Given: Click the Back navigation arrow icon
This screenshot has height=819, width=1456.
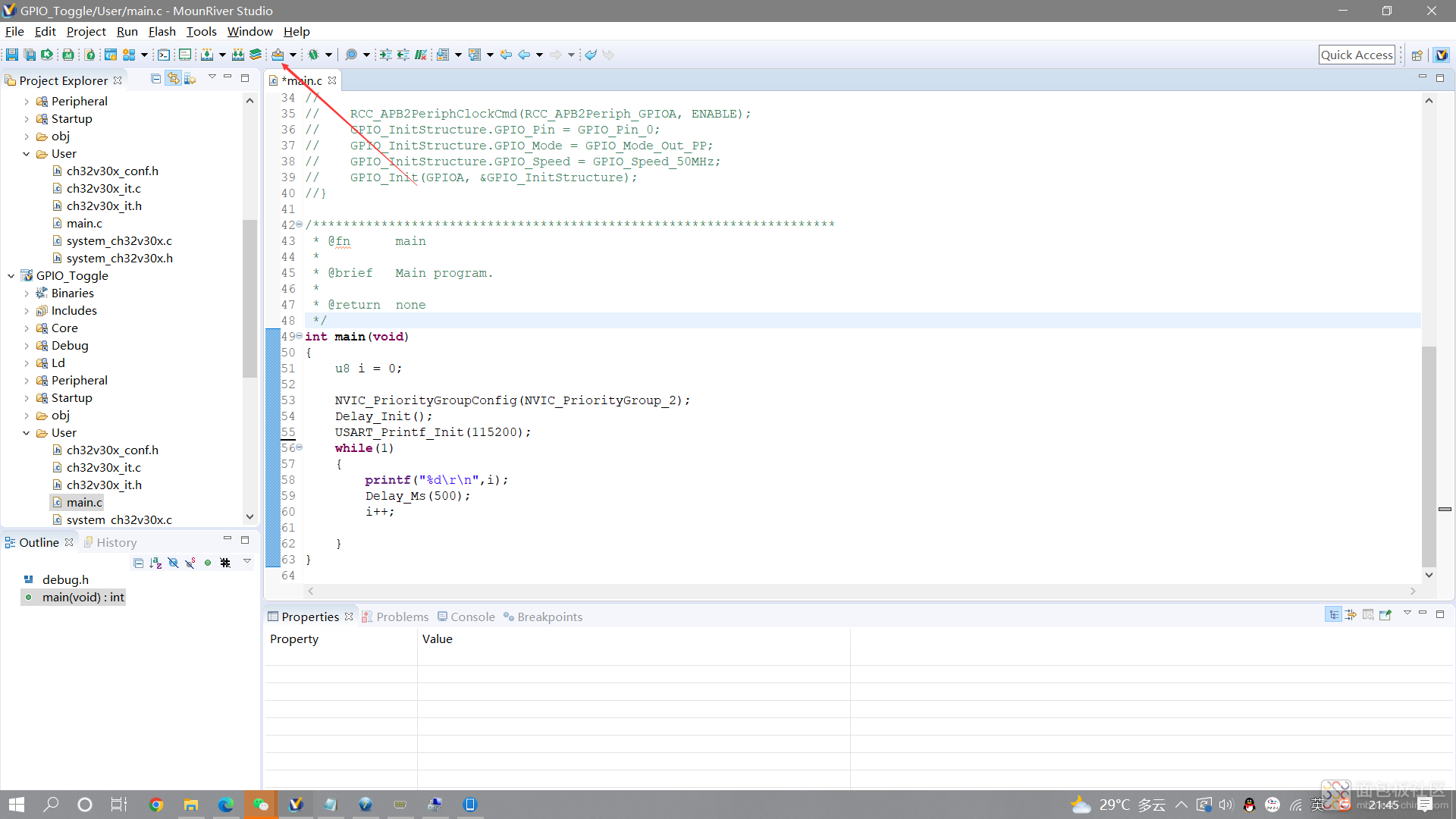Looking at the screenshot, I should click(524, 55).
